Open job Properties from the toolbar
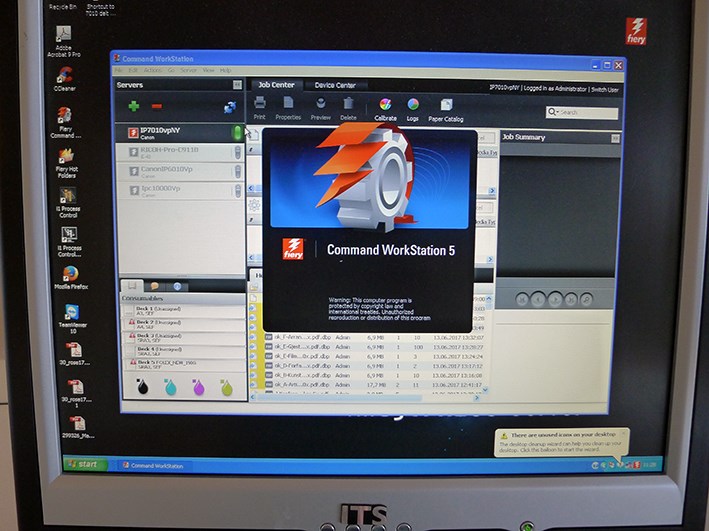The image size is (709, 531). point(288,108)
